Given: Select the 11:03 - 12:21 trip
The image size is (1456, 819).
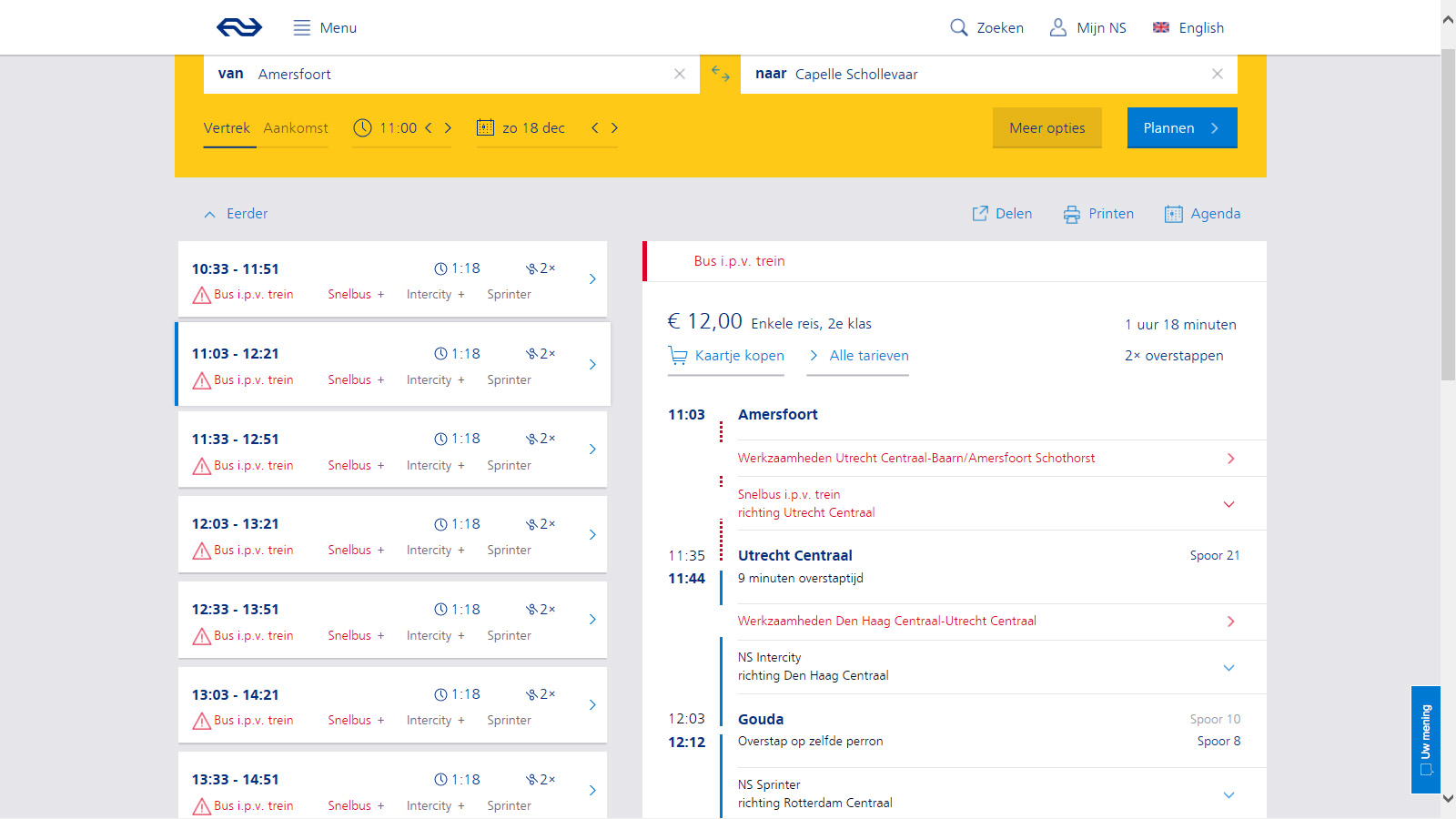Looking at the screenshot, I should click(392, 364).
